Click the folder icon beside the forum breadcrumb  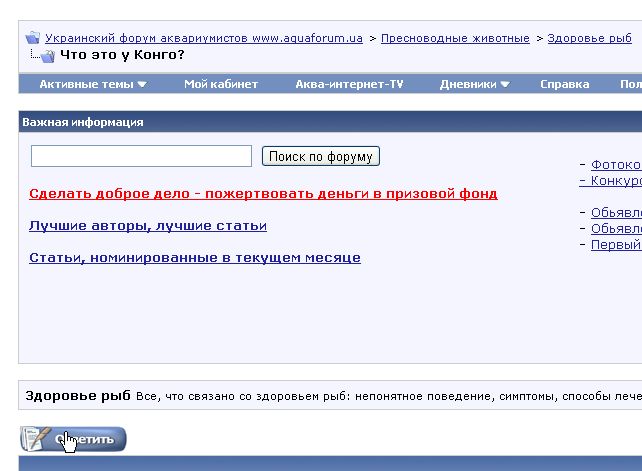pos(33,38)
